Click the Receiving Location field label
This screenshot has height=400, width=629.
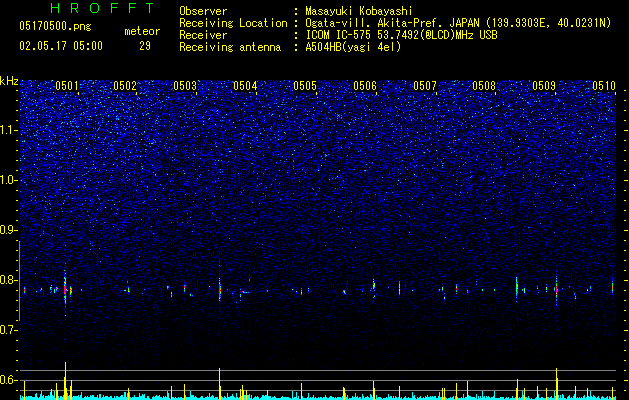point(233,23)
